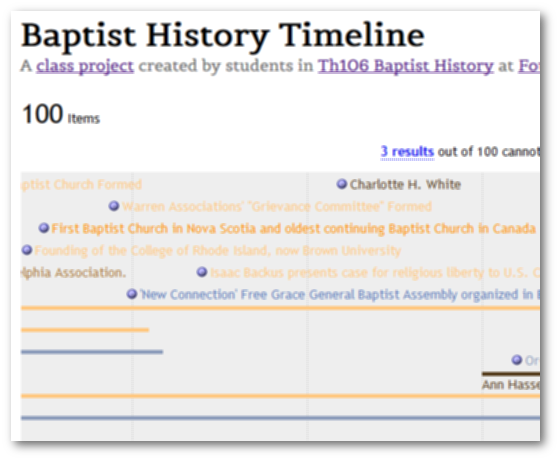Select the Warren Associations Grievance Committee marker dot

coord(114,206)
